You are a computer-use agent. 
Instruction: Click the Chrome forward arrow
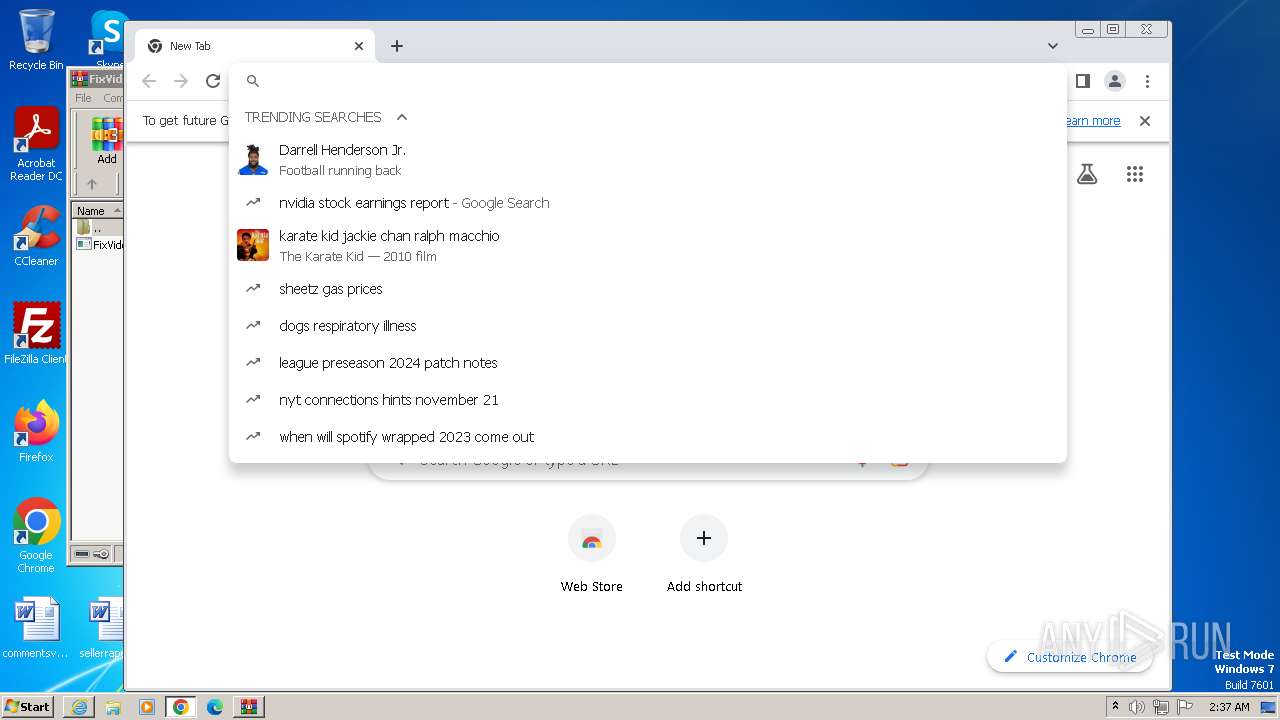[x=181, y=81]
